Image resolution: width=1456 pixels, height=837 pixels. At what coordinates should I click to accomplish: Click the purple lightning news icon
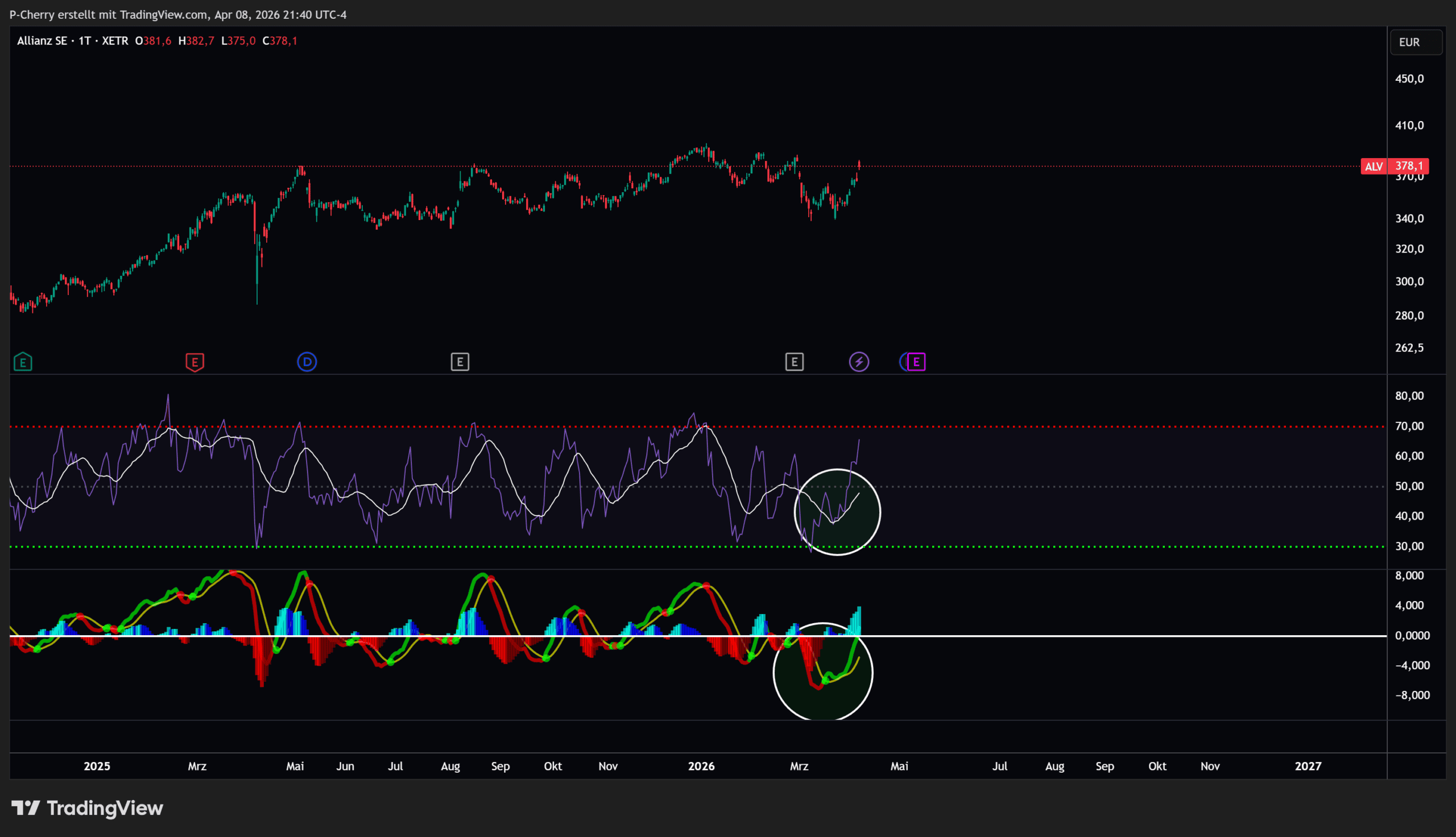coord(859,362)
